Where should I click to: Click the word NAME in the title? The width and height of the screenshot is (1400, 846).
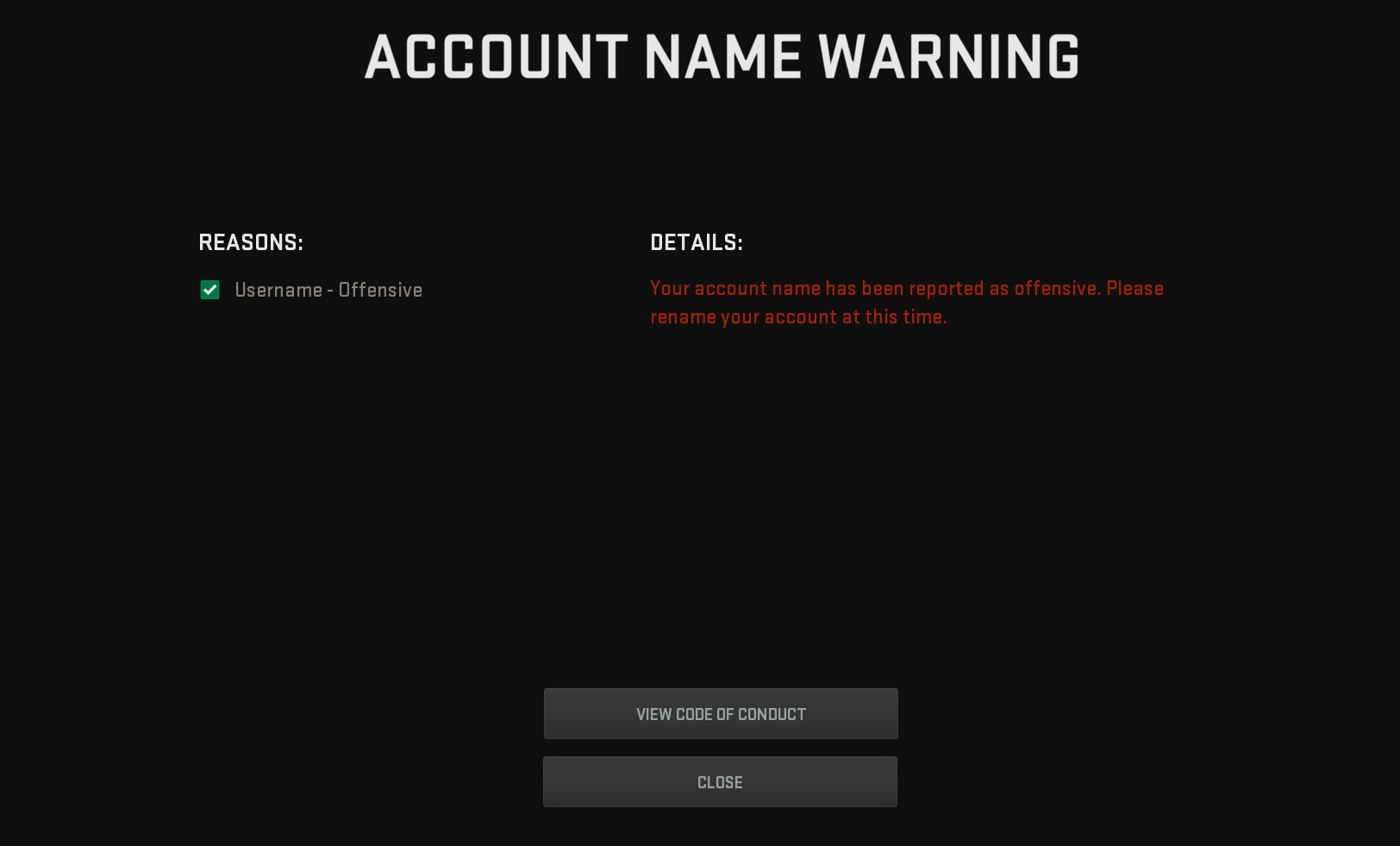723,57
